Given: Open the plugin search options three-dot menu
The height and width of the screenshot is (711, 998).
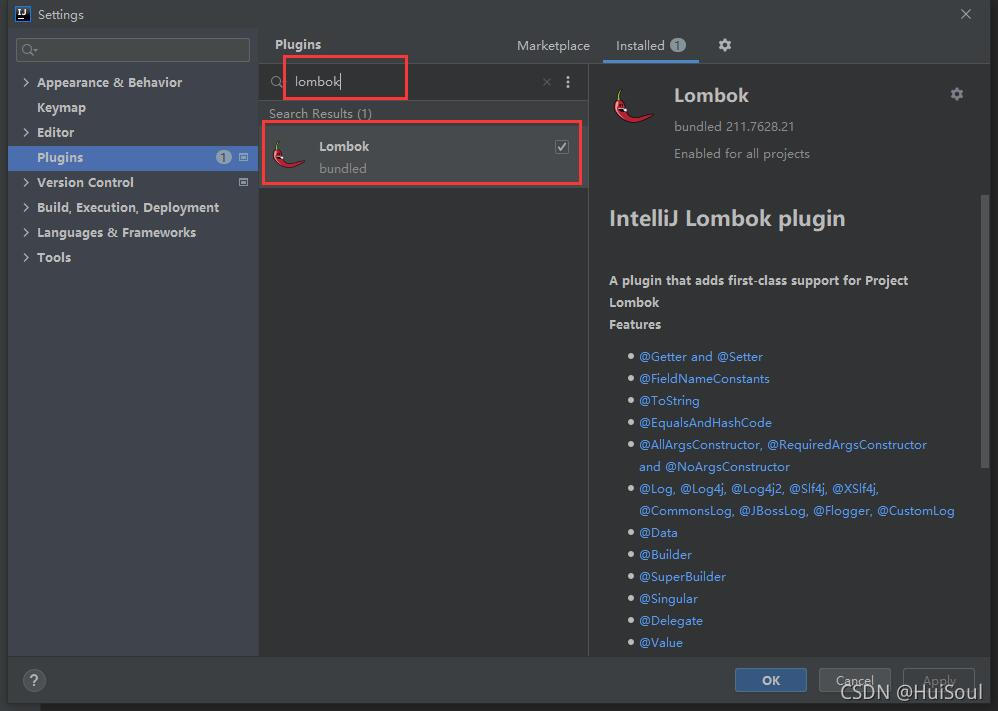Looking at the screenshot, I should (568, 82).
